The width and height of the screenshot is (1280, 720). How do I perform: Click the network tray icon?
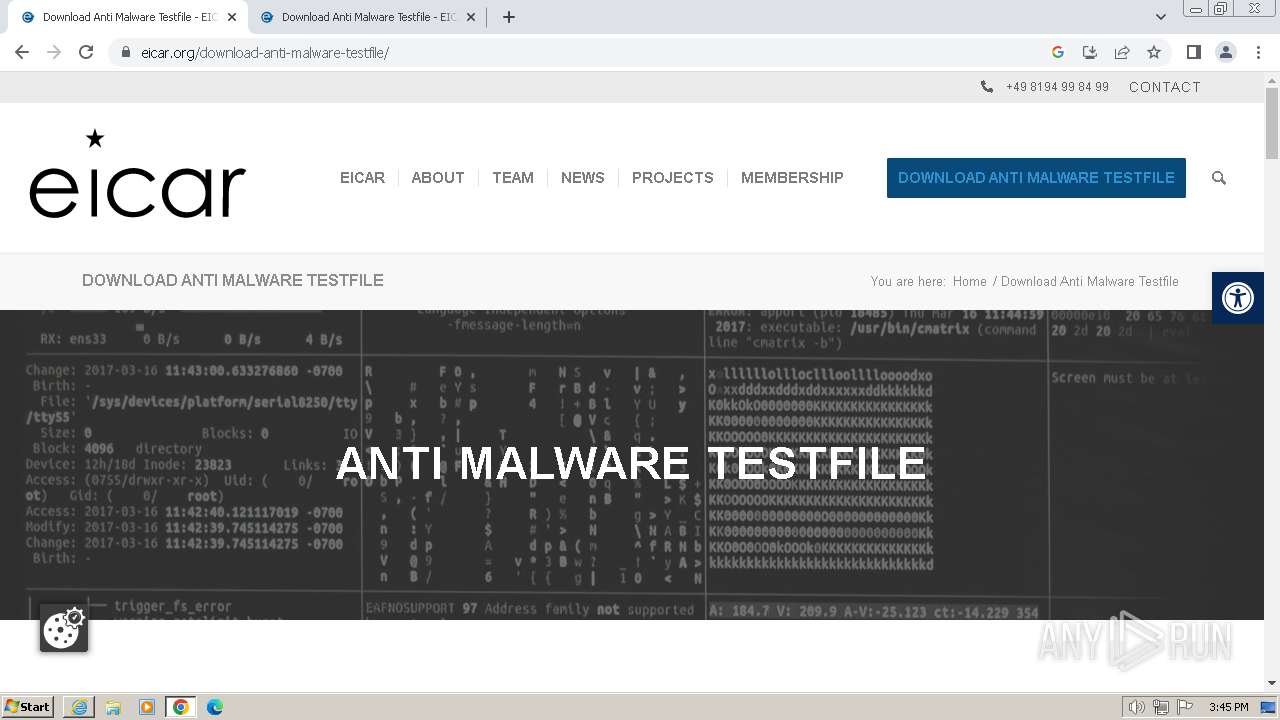pyautogui.click(x=1161, y=707)
